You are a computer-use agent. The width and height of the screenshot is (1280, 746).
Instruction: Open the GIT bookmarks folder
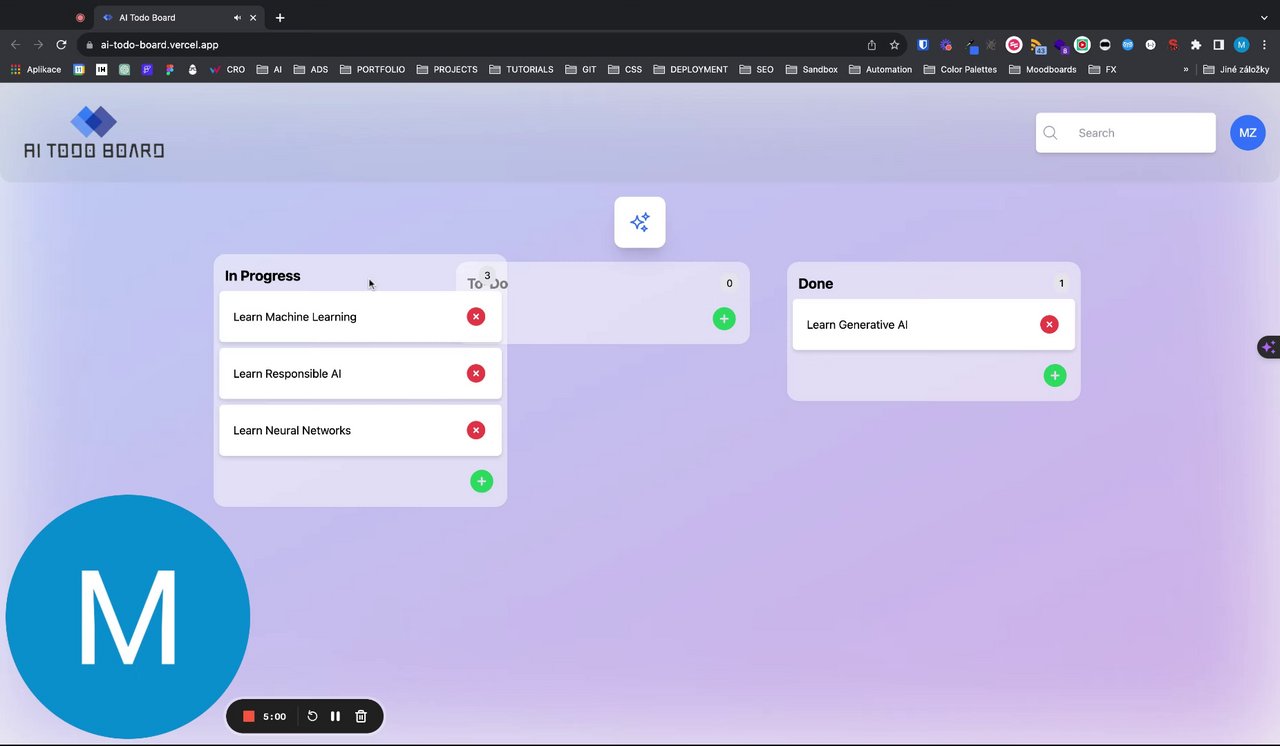581,70
